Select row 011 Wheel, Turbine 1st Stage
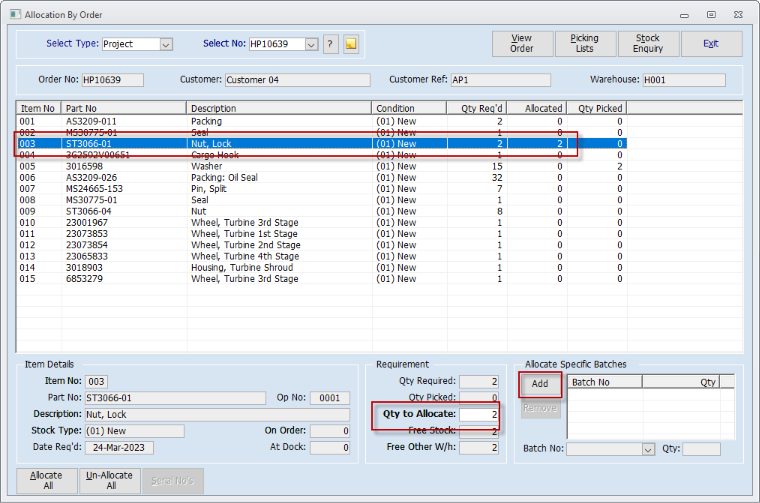 click(322, 234)
